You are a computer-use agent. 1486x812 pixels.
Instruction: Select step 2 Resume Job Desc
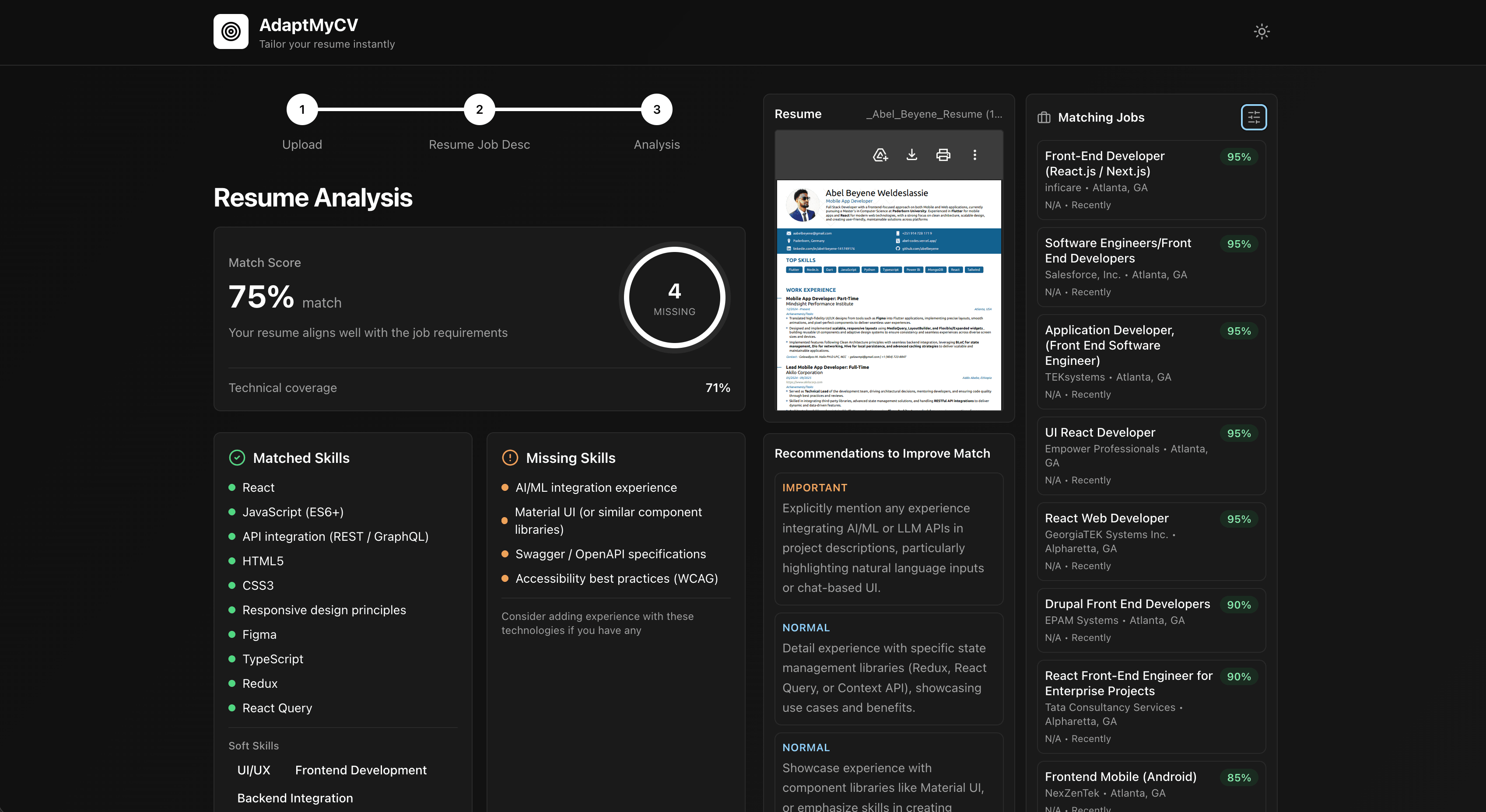[x=479, y=109]
